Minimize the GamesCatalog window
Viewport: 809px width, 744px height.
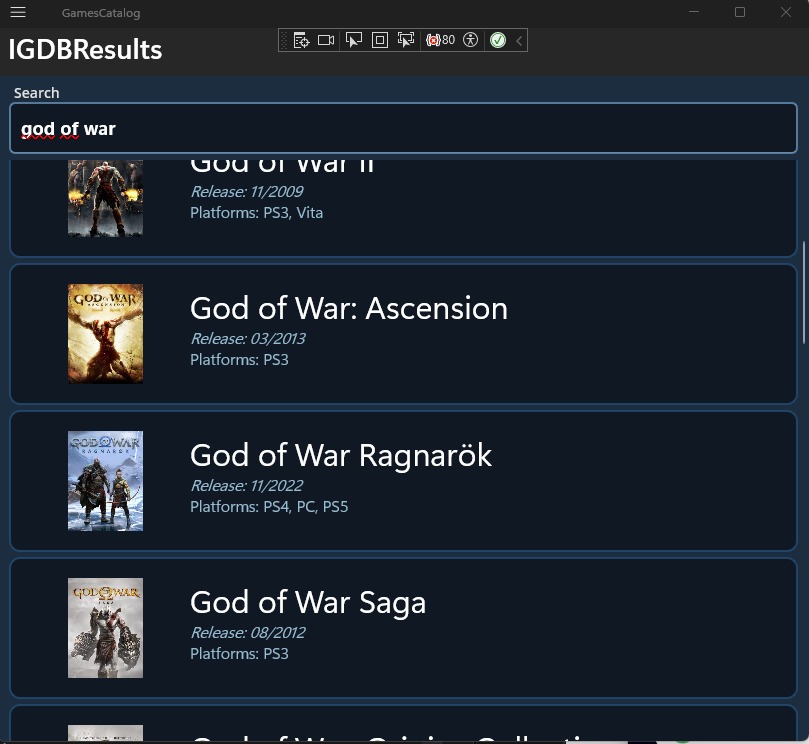[x=694, y=12]
